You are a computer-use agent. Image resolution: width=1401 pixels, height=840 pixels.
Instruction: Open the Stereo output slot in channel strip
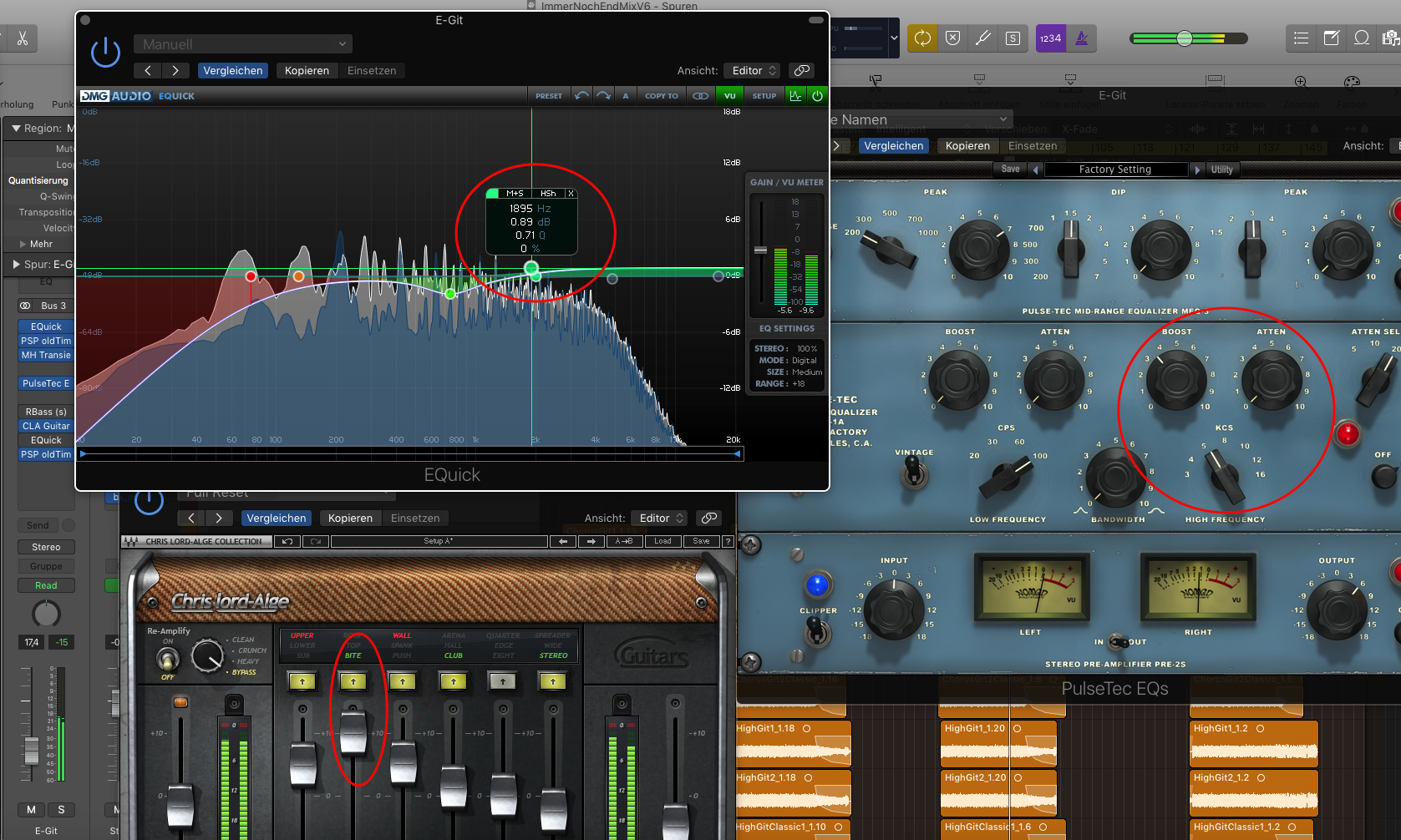coord(46,547)
